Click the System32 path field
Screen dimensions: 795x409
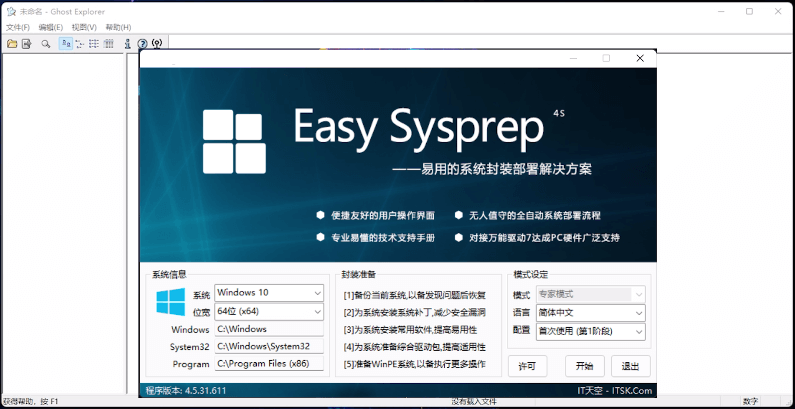pyautogui.click(x=269, y=346)
